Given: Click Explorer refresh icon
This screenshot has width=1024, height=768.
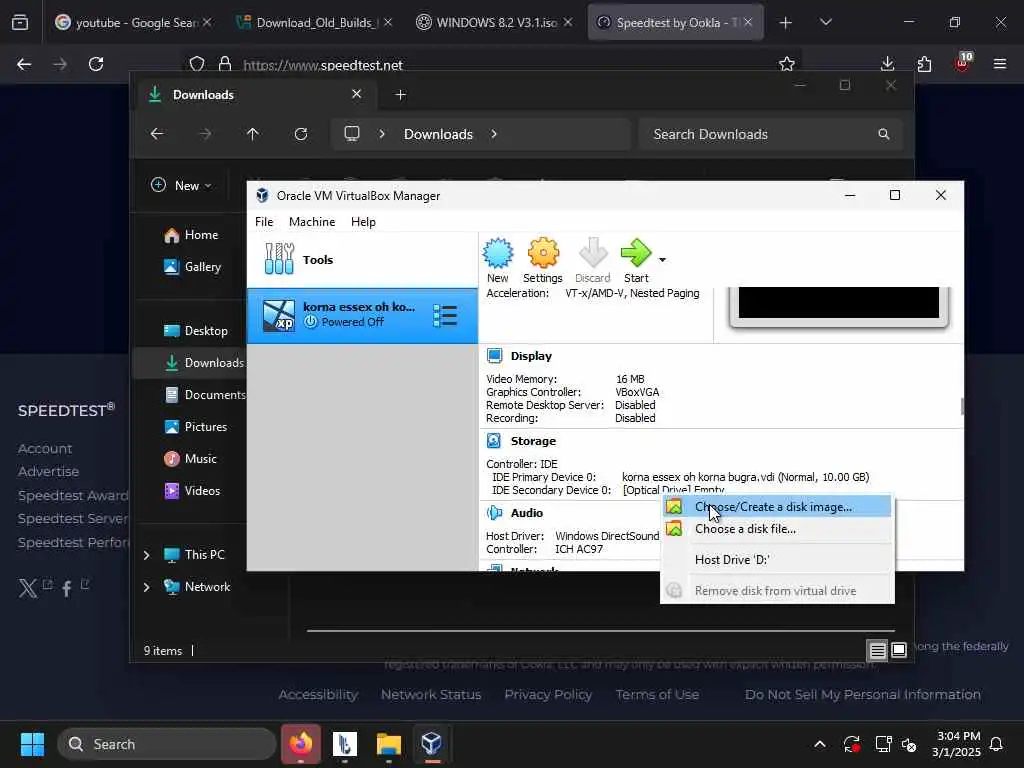Looking at the screenshot, I should tap(300, 134).
